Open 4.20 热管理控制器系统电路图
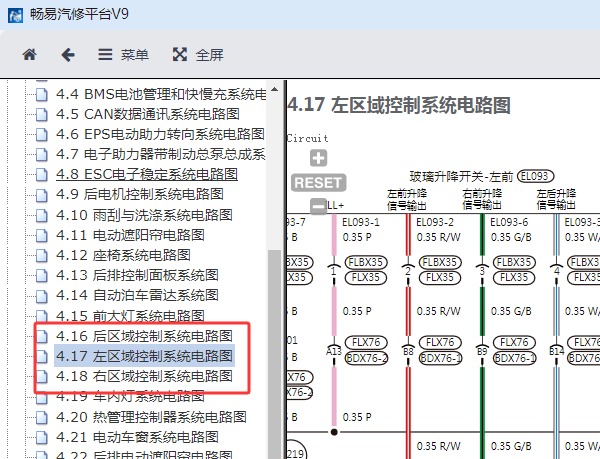The image size is (600, 459). pos(151,417)
